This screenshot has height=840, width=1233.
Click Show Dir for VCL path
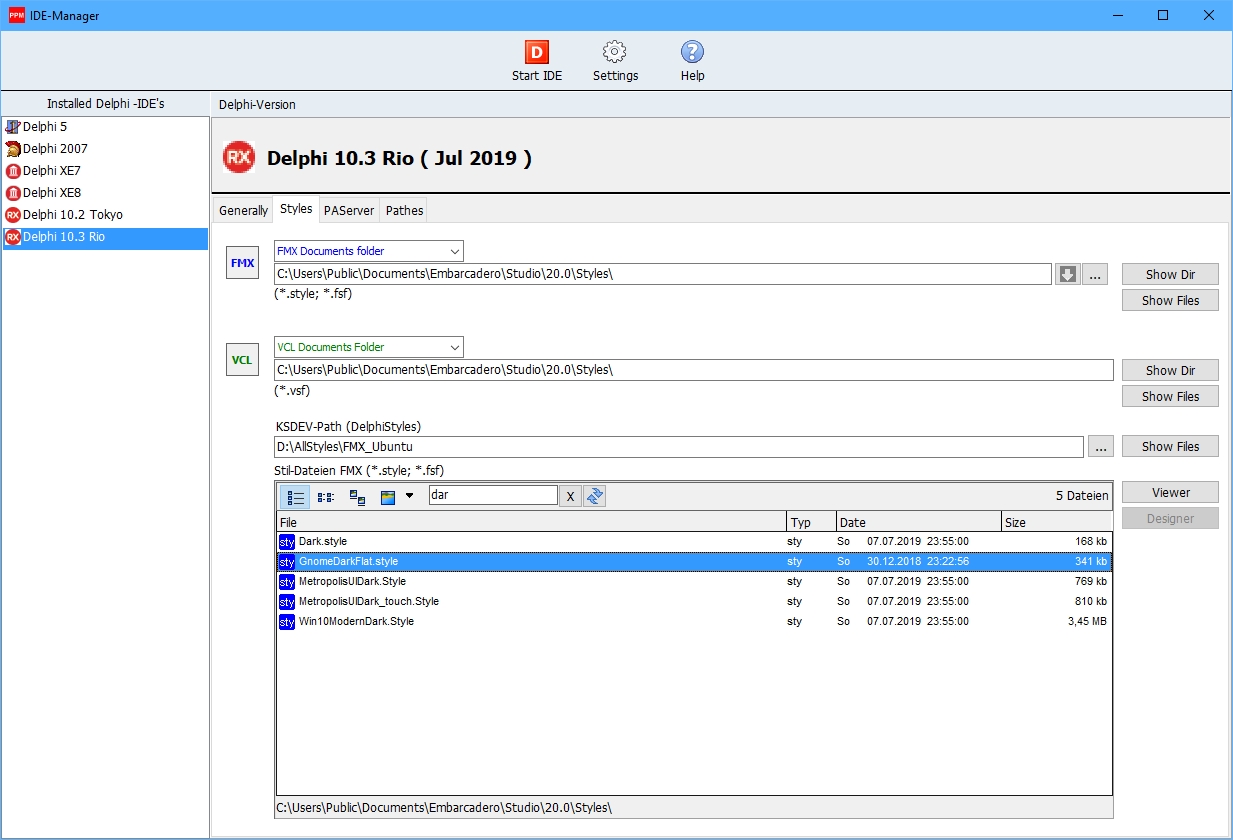click(1170, 370)
